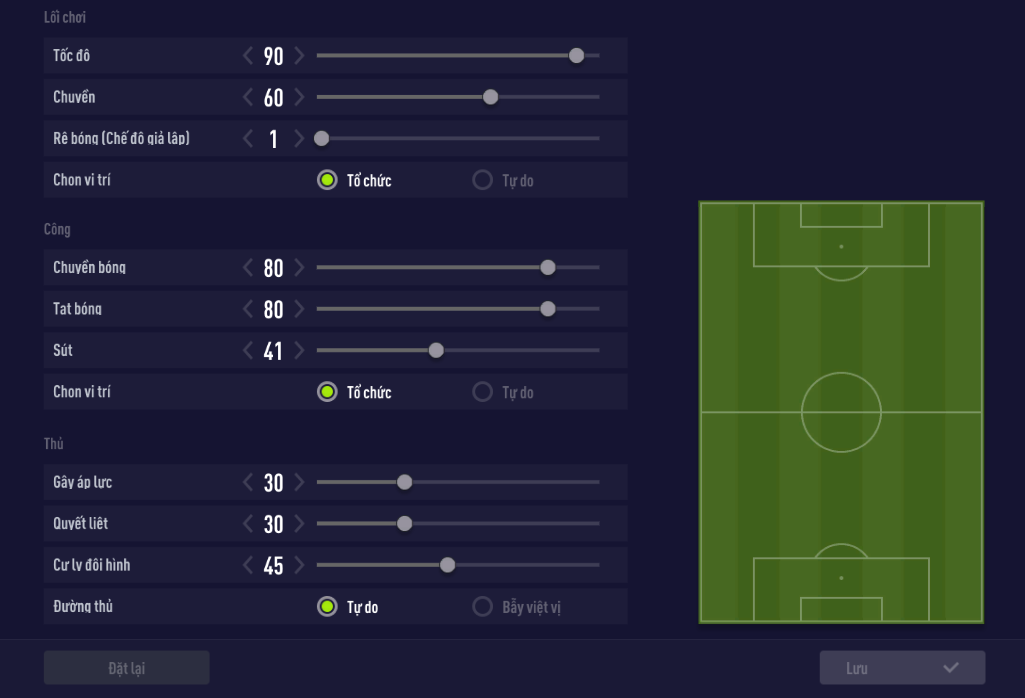1025x698 pixels.
Task: Click the left arrow beside Sút value
Action: click(248, 350)
